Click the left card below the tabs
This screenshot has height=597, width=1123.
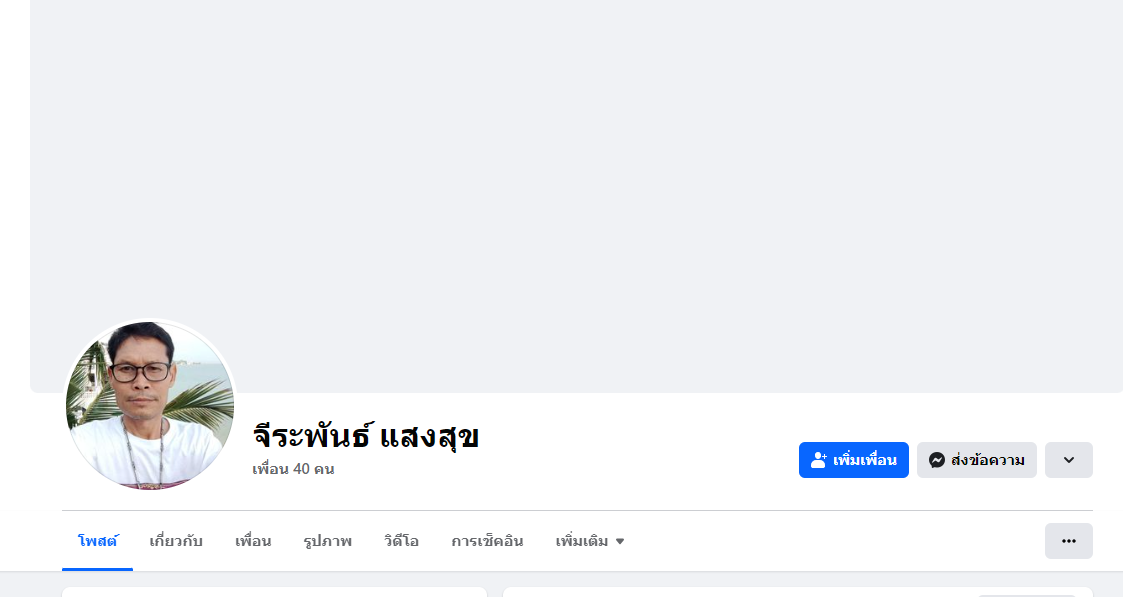[274, 592]
